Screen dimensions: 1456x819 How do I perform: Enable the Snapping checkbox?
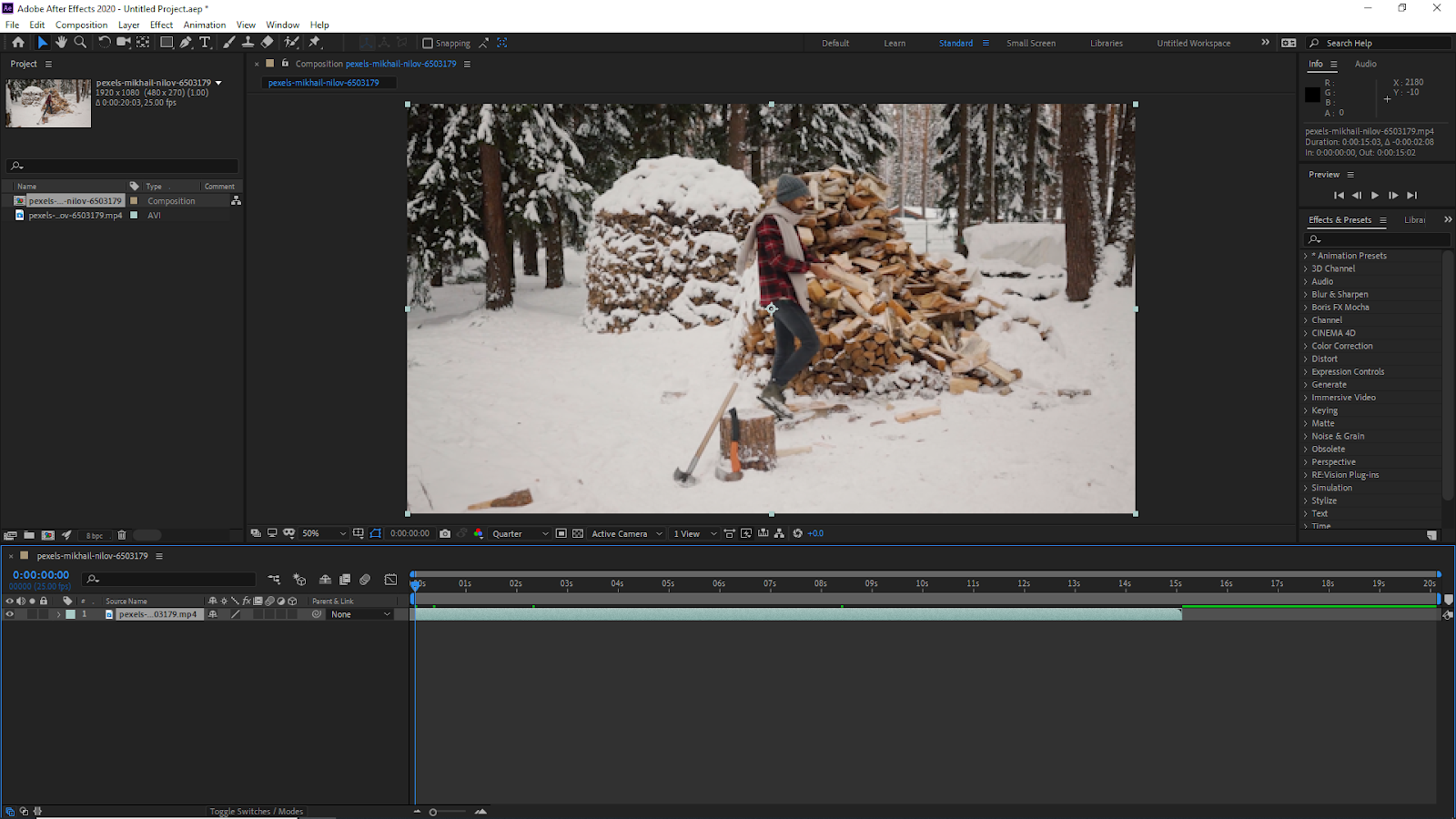pyautogui.click(x=428, y=43)
